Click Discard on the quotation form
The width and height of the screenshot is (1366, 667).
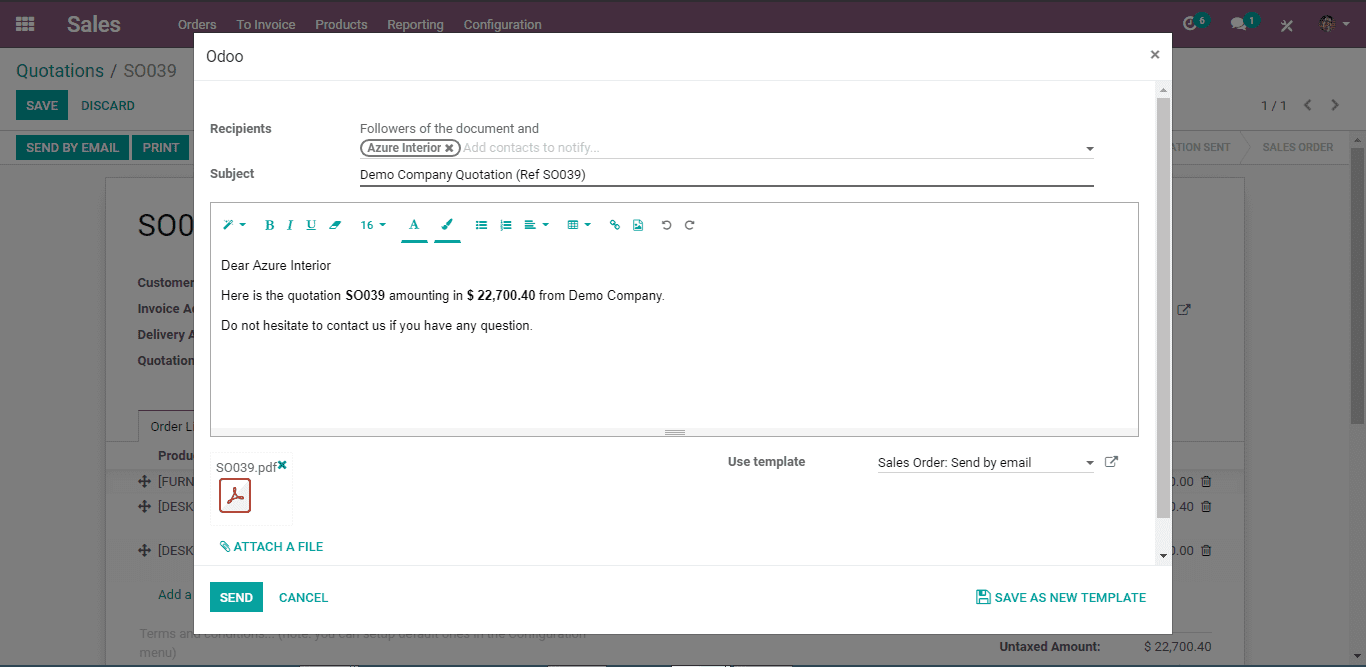pos(108,105)
